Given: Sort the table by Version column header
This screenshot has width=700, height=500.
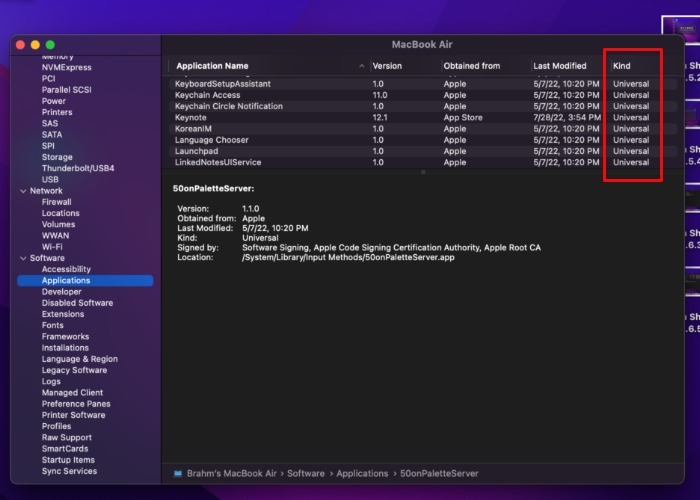Looking at the screenshot, I should [387, 66].
